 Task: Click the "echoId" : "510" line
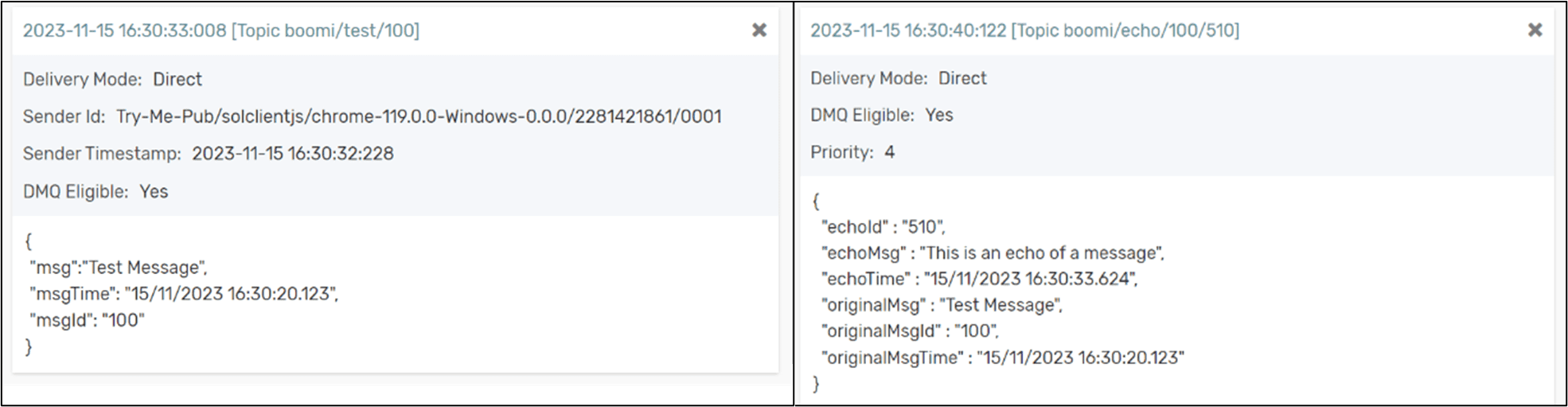coord(883,227)
